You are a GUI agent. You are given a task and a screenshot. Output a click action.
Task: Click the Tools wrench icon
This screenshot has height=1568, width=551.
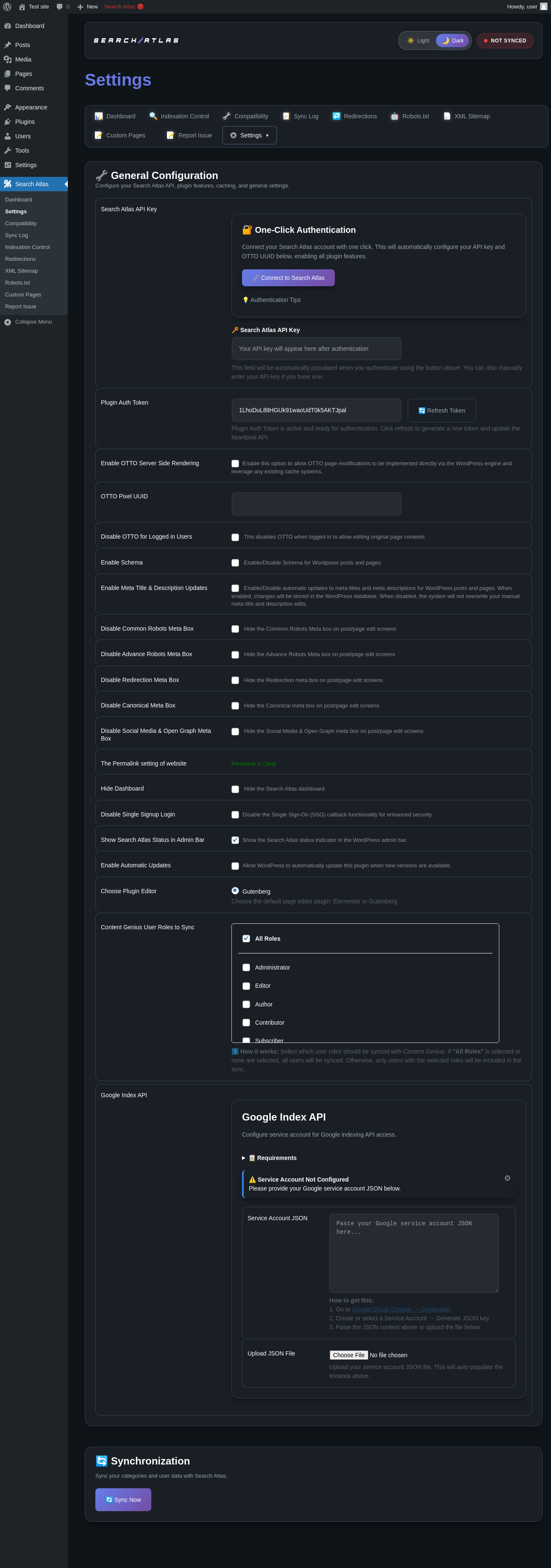coord(8,151)
